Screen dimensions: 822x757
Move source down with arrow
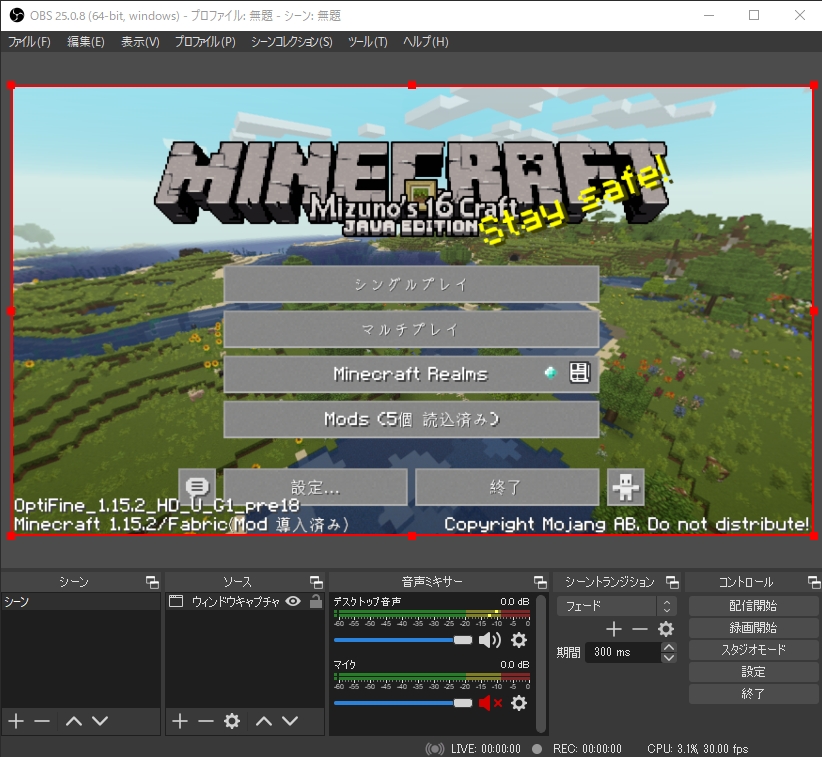click(x=290, y=721)
